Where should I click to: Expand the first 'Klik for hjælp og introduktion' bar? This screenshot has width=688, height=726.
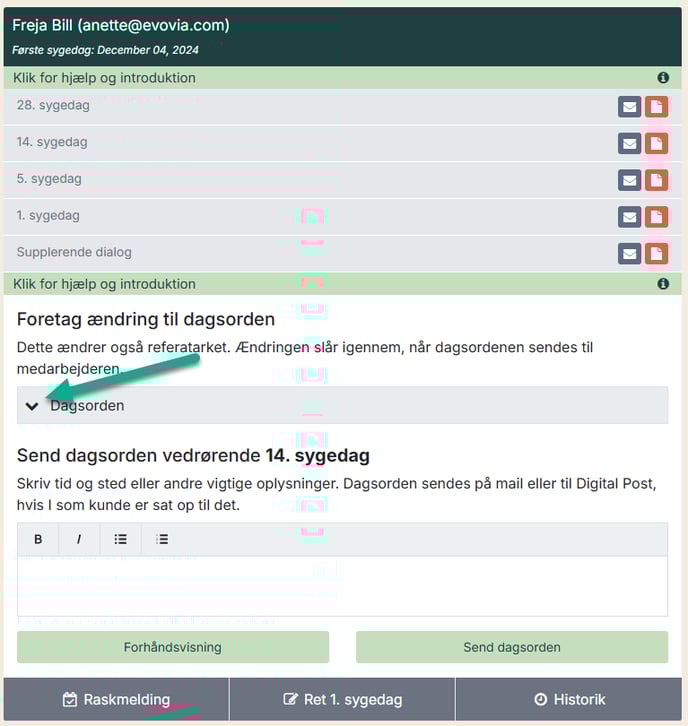(x=105, y=78)
